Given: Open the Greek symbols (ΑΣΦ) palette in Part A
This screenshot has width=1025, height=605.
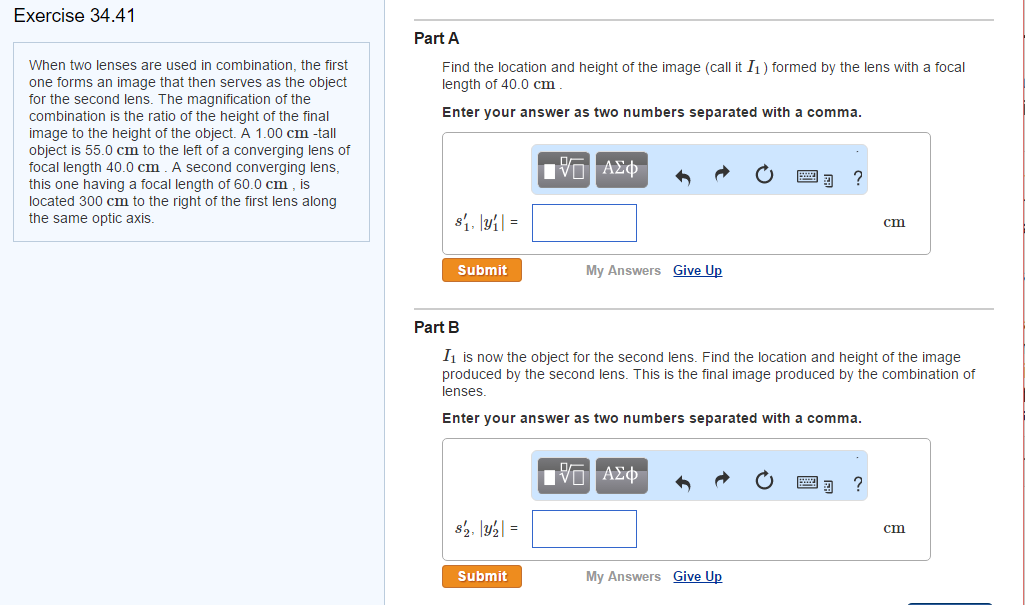Looking at the screenshot, I should point(620,169).
